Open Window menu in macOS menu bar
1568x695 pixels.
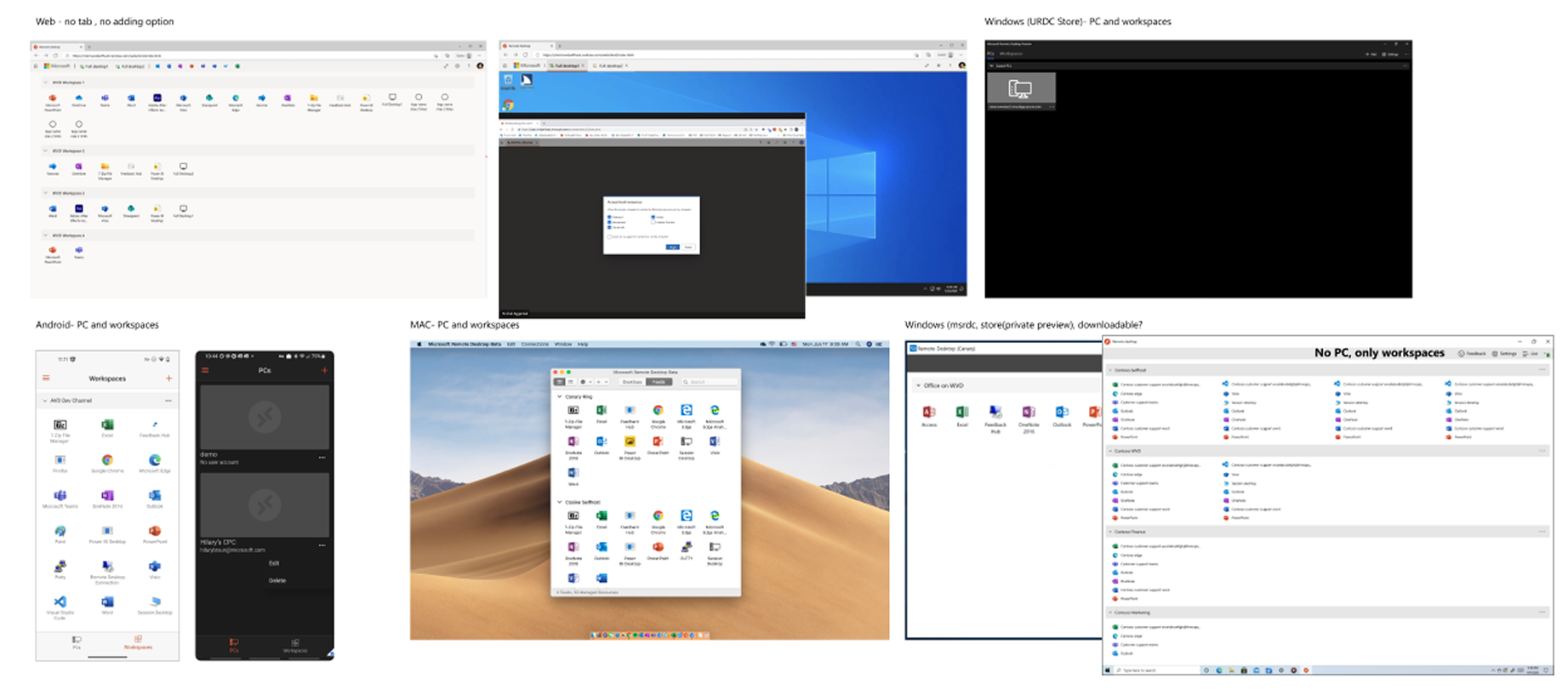(x=563, y=345)
